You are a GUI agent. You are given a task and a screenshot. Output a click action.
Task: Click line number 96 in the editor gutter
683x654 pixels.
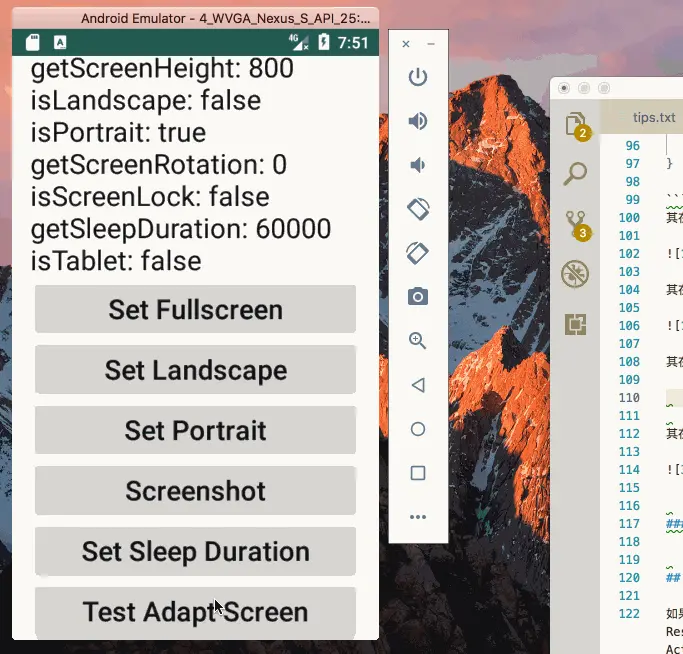coord(632,146)
